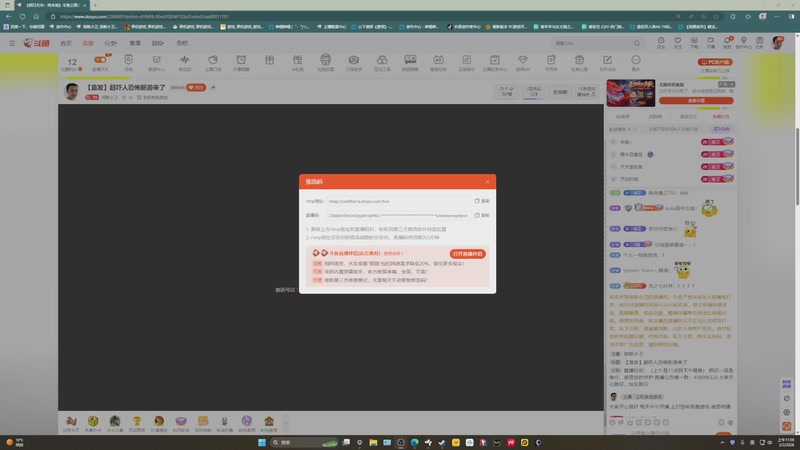Switch to the 钻粉(12) tab
This screenshot has height=450, width=800.
click(x=720, y=116)
